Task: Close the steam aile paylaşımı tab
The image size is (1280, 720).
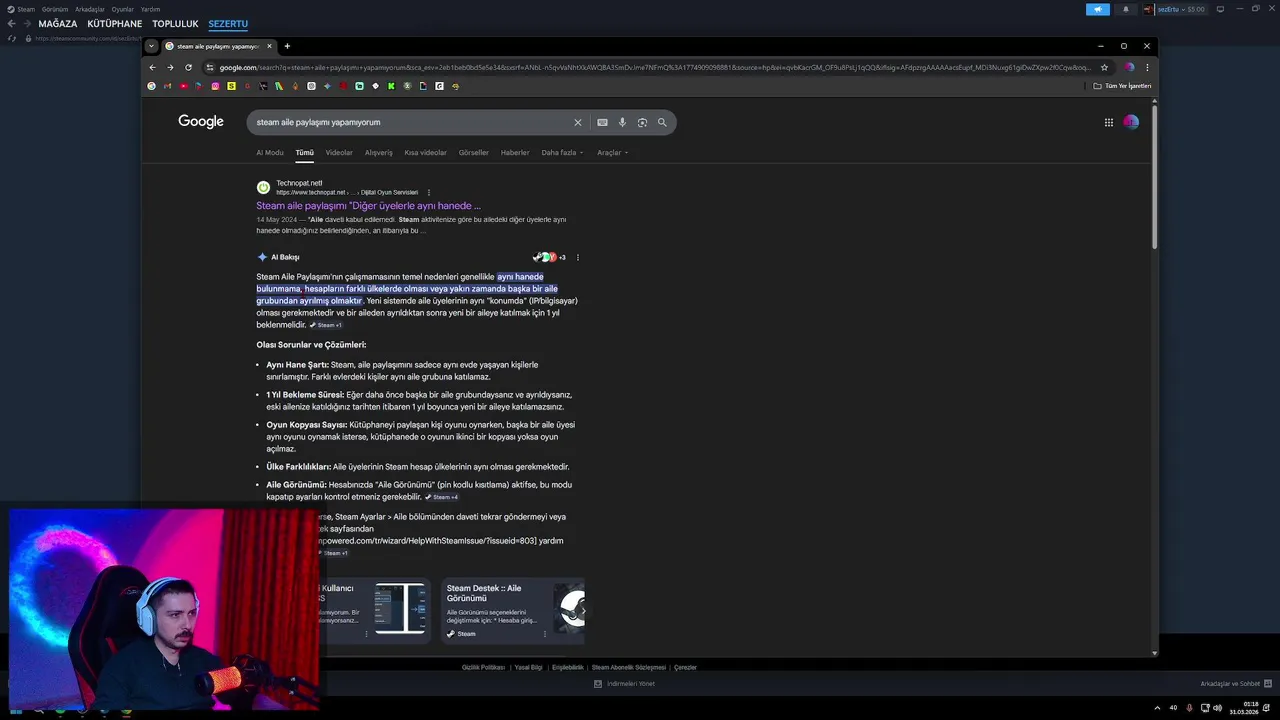Action: click(270, 46)
